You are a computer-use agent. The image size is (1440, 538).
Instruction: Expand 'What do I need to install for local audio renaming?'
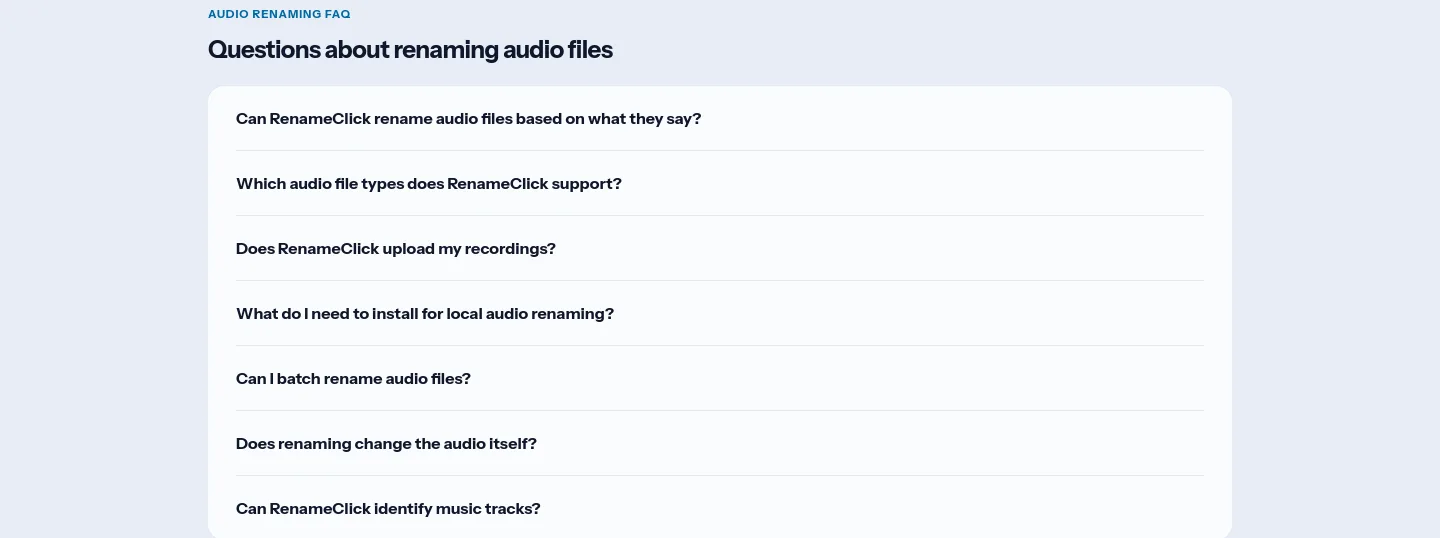coord(719,313)
